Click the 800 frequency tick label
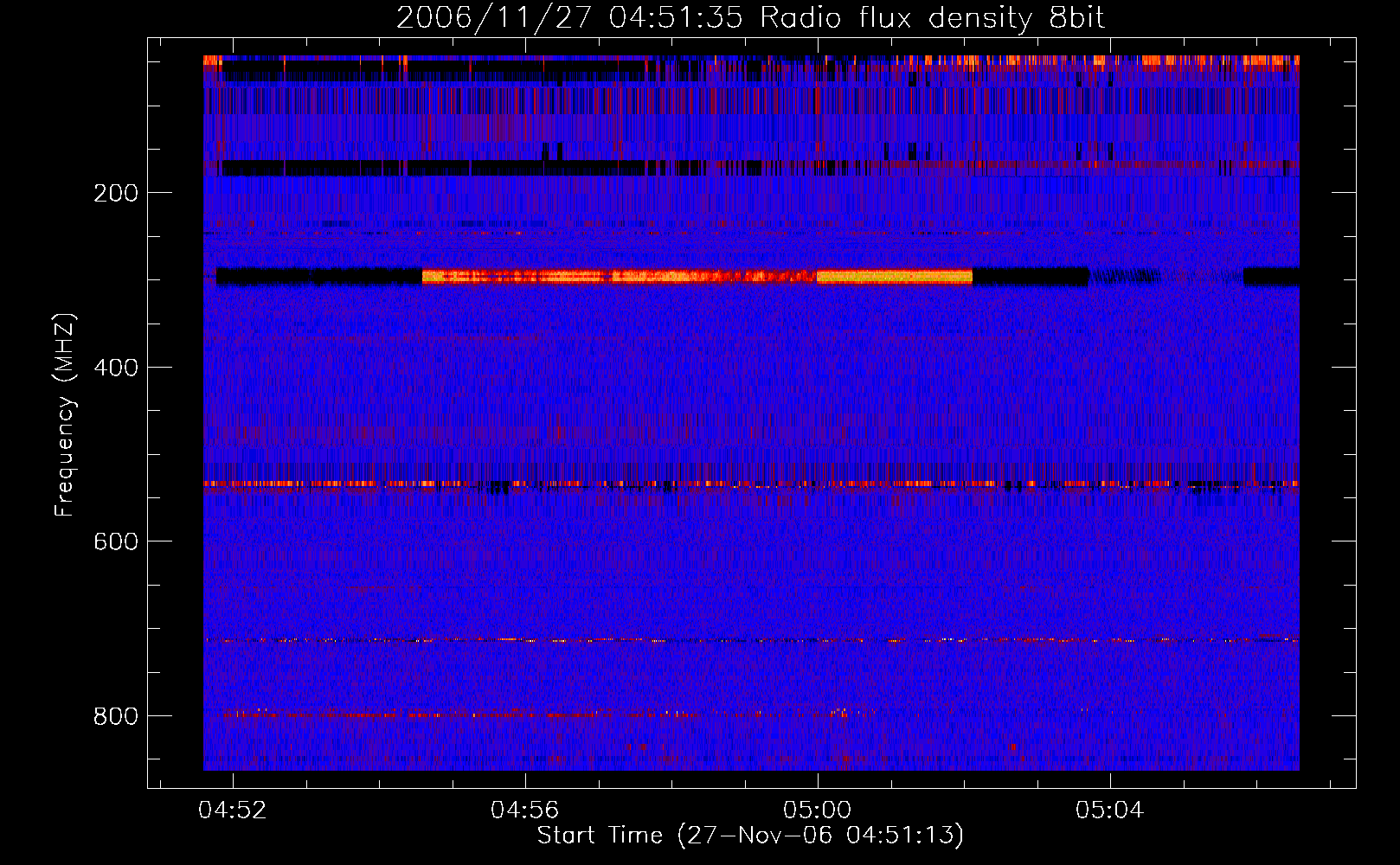Viewport: 1400px width, 865px height. coord(116,716)
